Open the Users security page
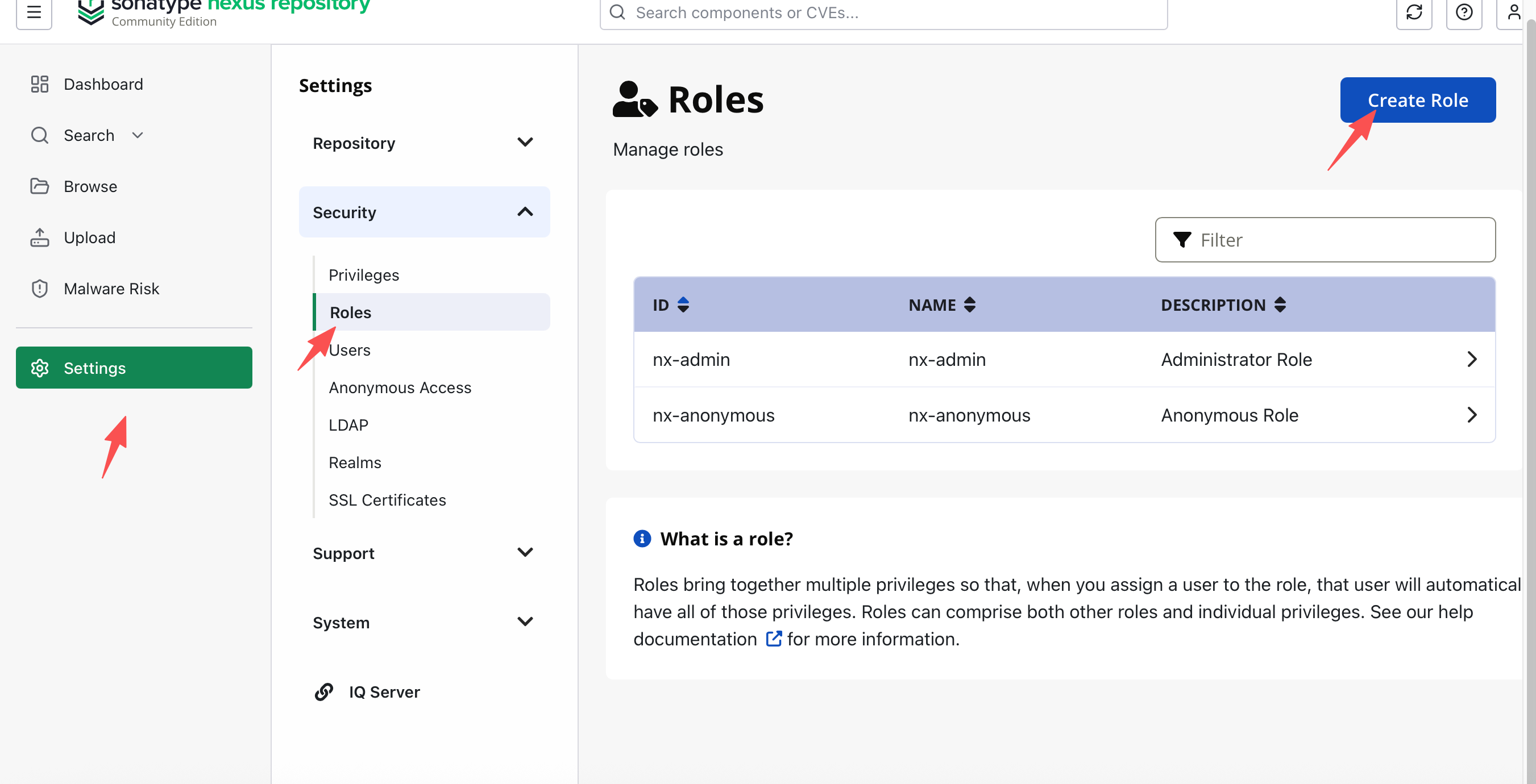Image resolution: width=1536 pixels, height=784 pixels. [350, 350]
